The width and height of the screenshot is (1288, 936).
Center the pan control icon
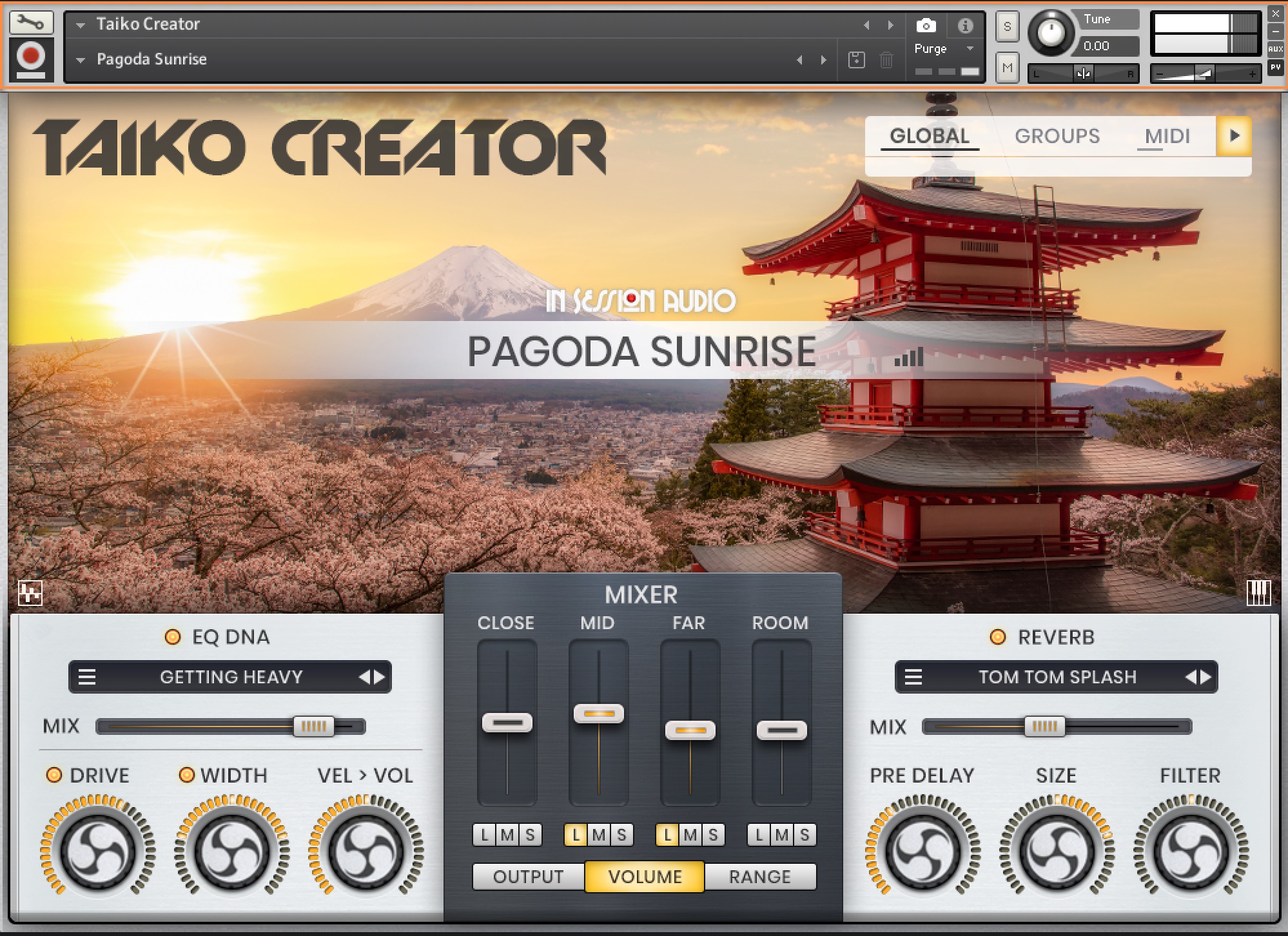[1084, 73]
